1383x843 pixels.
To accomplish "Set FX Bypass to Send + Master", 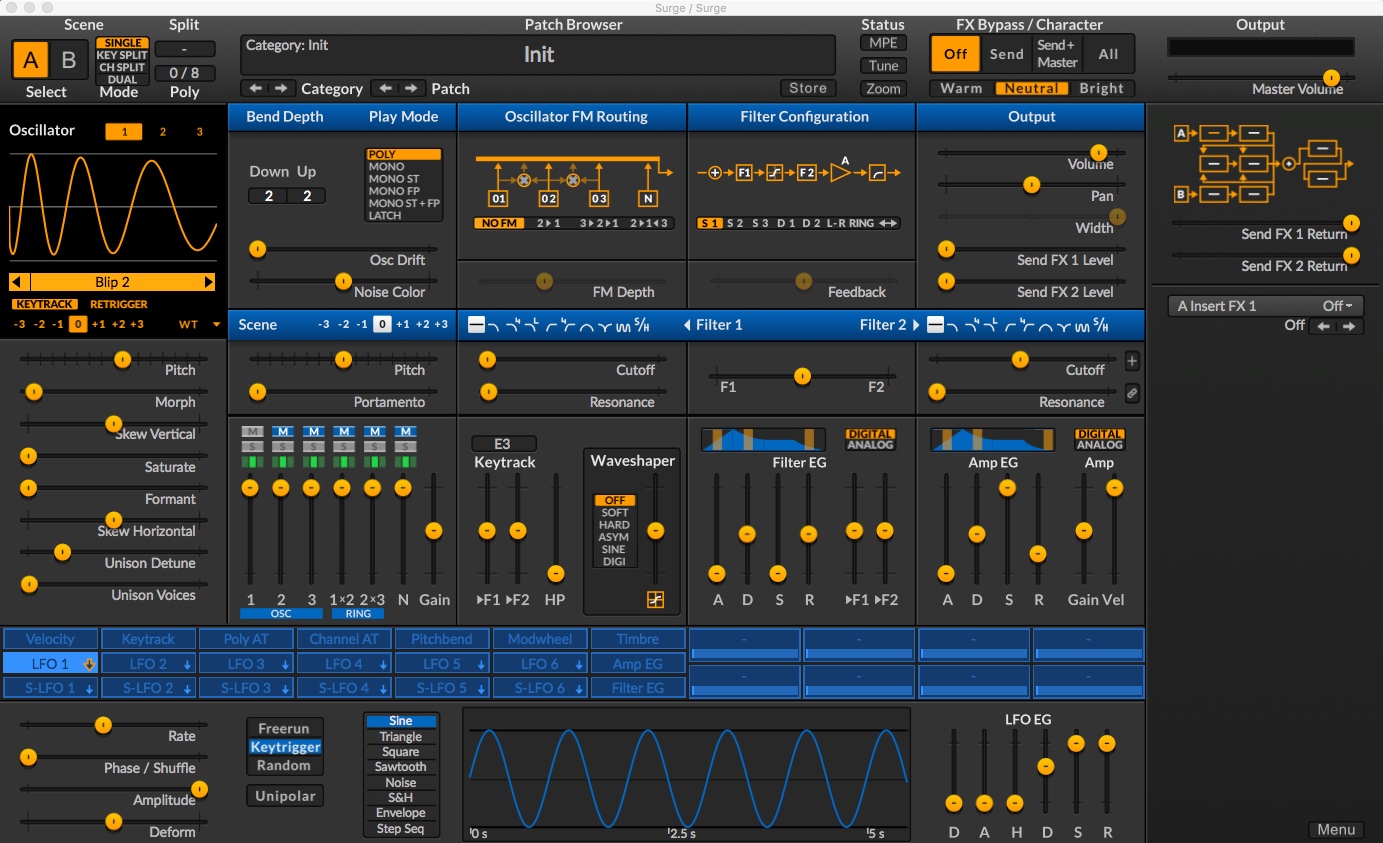I will [1057, 54].
